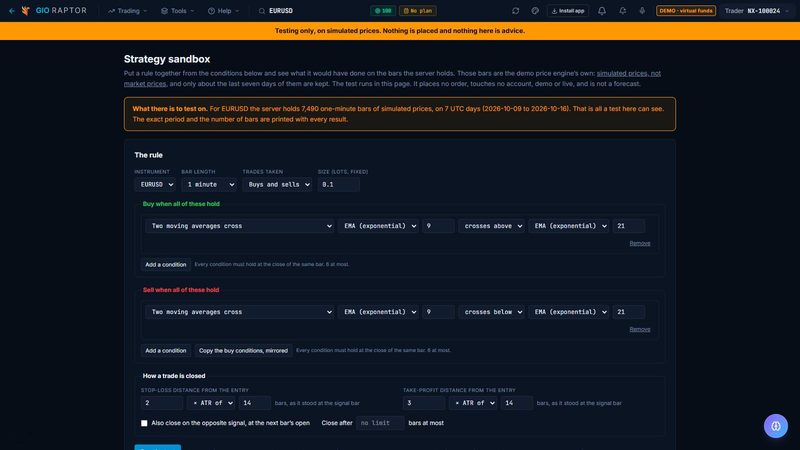Click the period 9 field in buy condition
The width and height of the screenshot is (800, 450).
click(x=438, y=226)
